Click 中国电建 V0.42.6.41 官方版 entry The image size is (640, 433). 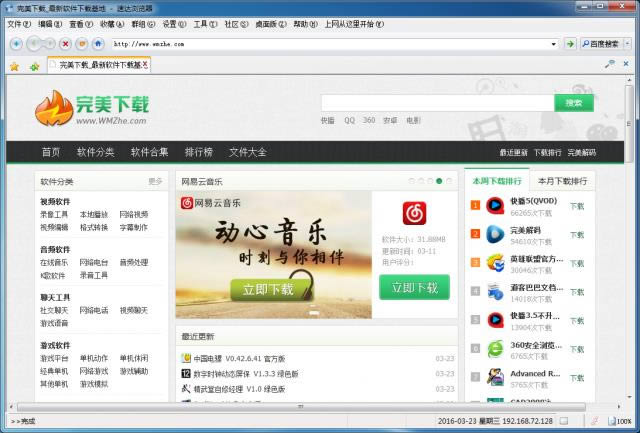tap(239, 359)
